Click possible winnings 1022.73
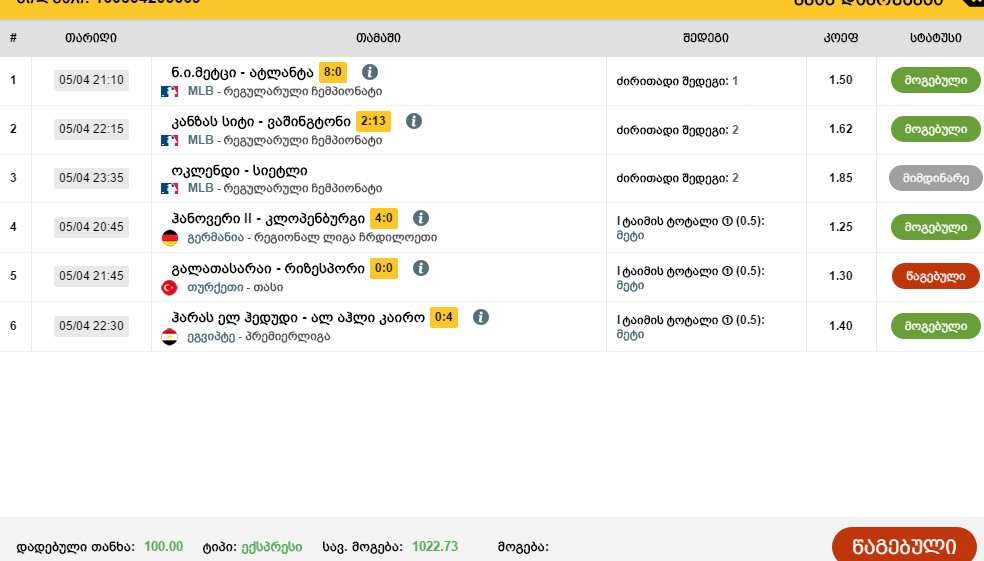Screen dimensions: 984x561 click(x=435, y=547)
